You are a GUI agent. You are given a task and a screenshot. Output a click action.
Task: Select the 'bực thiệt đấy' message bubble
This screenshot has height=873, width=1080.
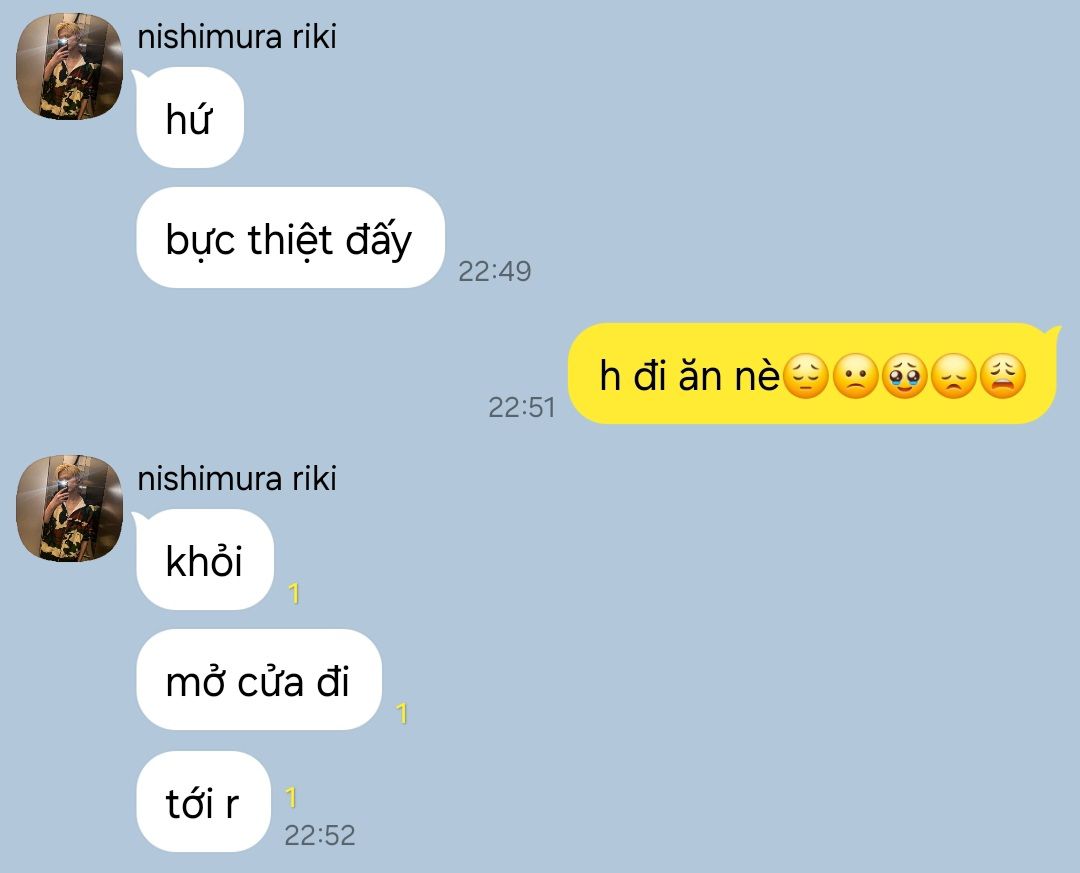tap(290, 238)
